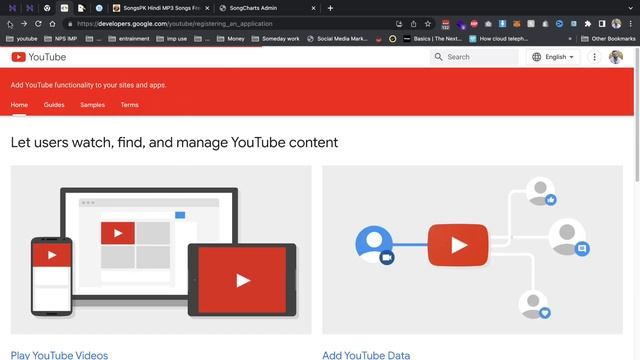Click the lock icon in the address bar
Screen dimensions: 640x360
pyautogui.click(x=70, y=24)
